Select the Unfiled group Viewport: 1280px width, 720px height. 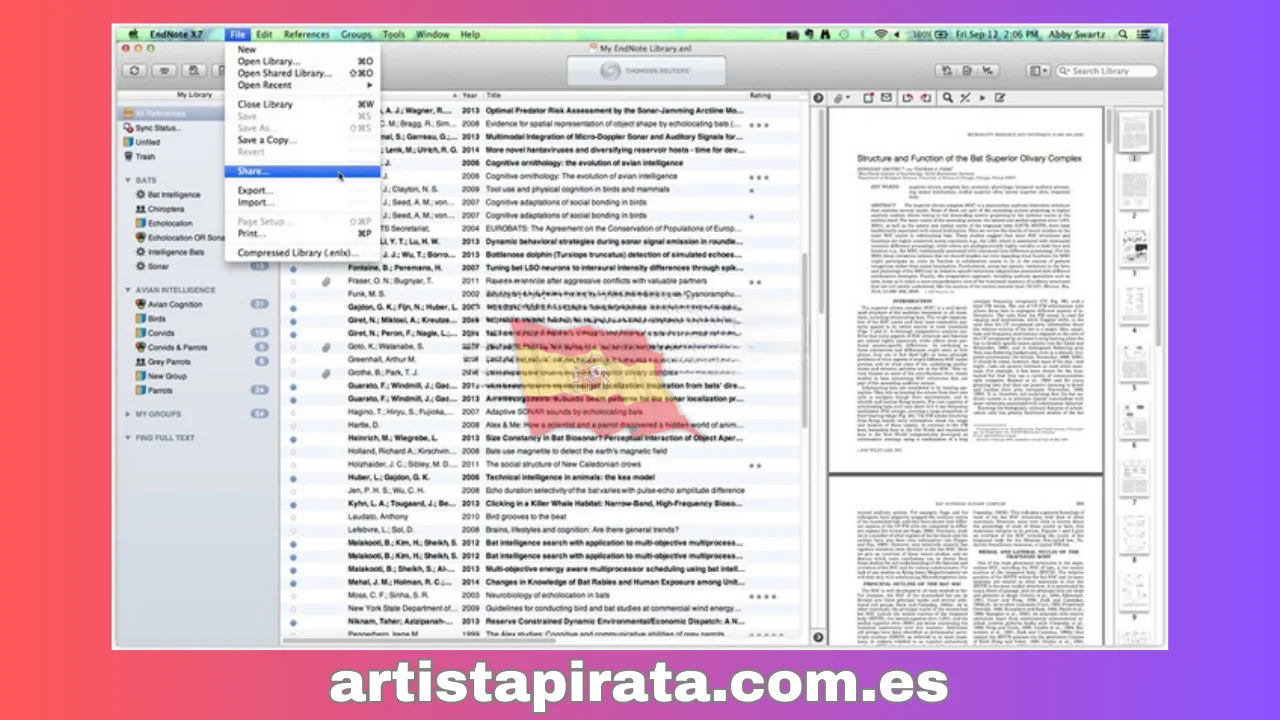(x=147, y=142)
